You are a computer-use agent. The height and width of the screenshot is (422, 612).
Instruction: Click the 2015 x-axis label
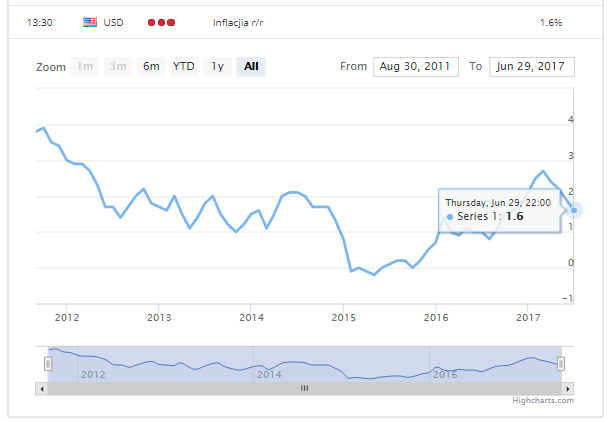(343, 317)
